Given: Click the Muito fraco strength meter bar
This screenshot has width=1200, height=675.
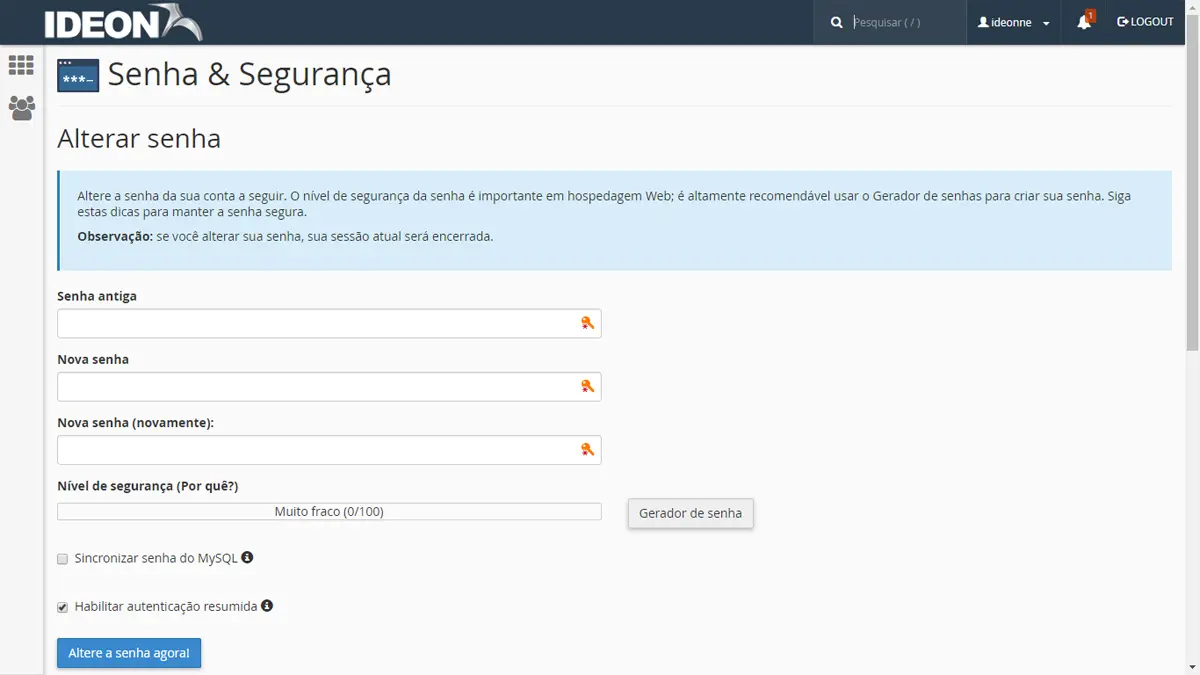Looking at the screenshot, I should [x=329, y=512].
